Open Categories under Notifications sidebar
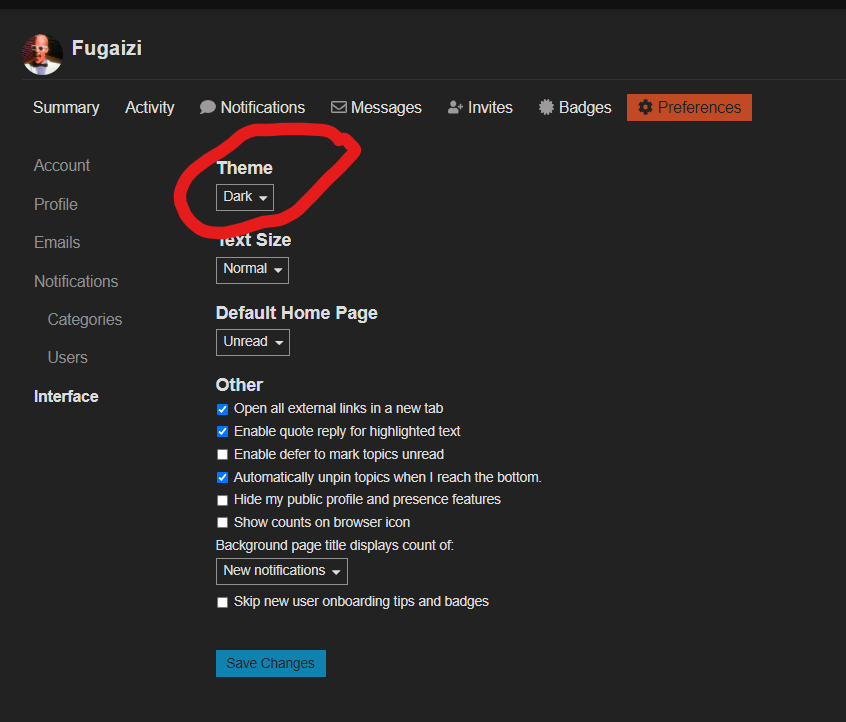This screenshot has height=722, width=846. tap(85, 319)
